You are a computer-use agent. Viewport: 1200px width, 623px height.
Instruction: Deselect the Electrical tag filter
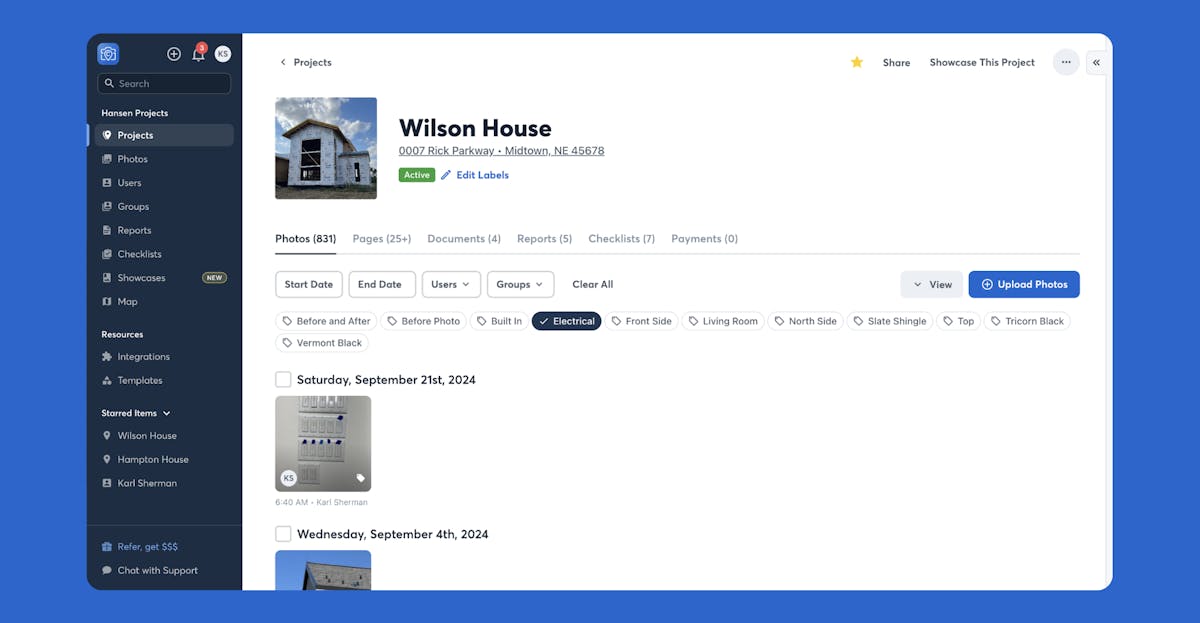point(567,321)
